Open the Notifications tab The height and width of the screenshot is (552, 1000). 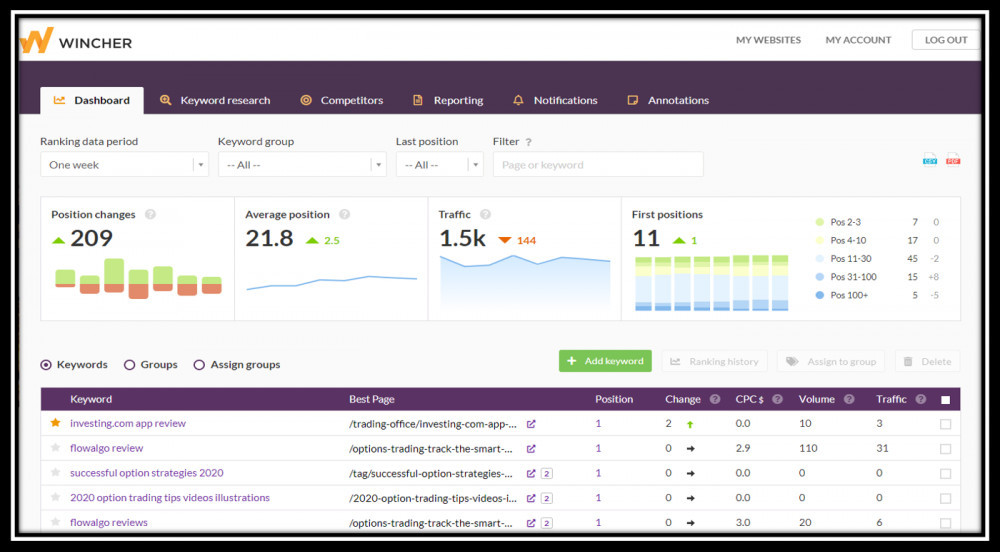coord(555,100)
